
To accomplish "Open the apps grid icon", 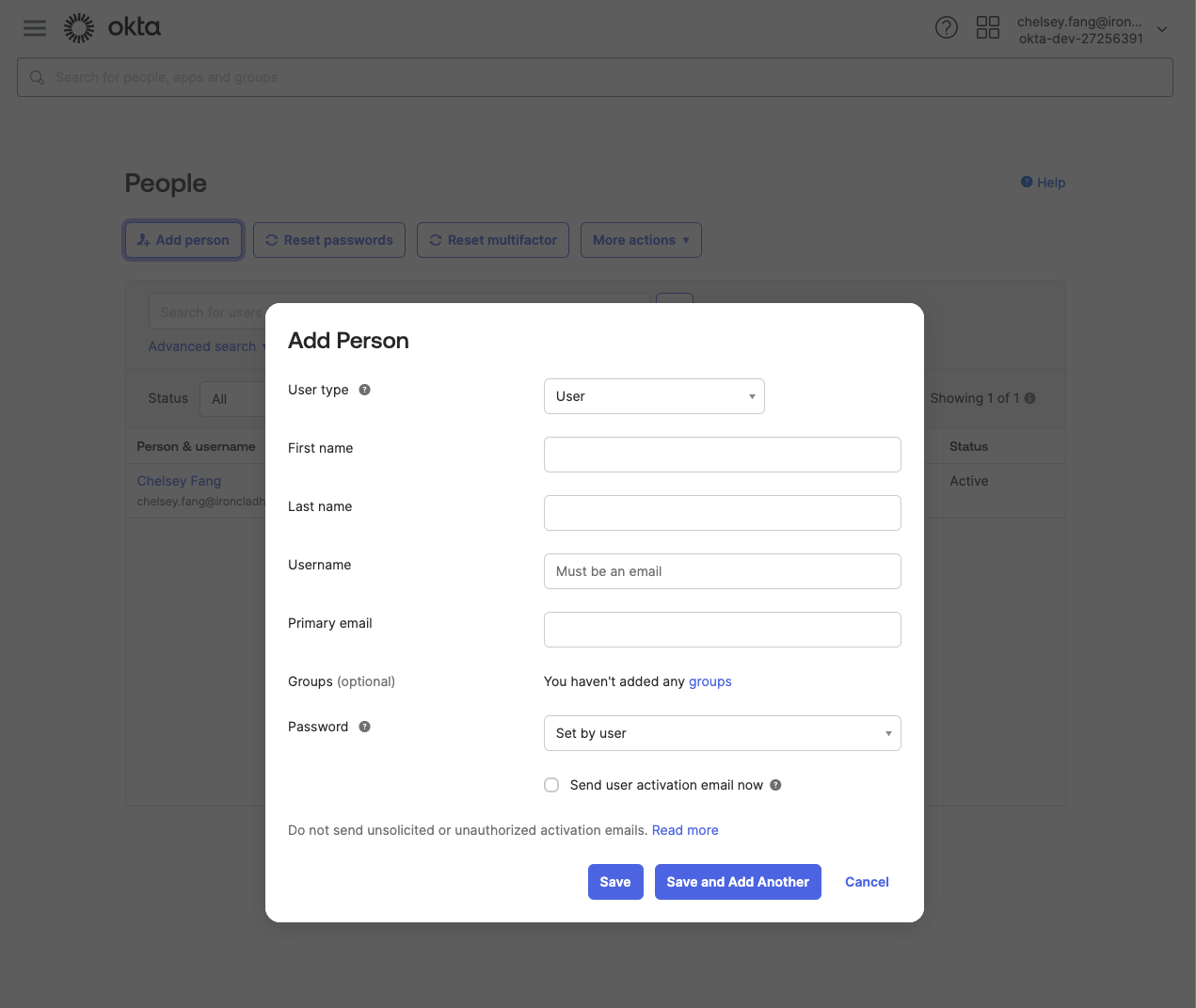I will coord(988,27).
